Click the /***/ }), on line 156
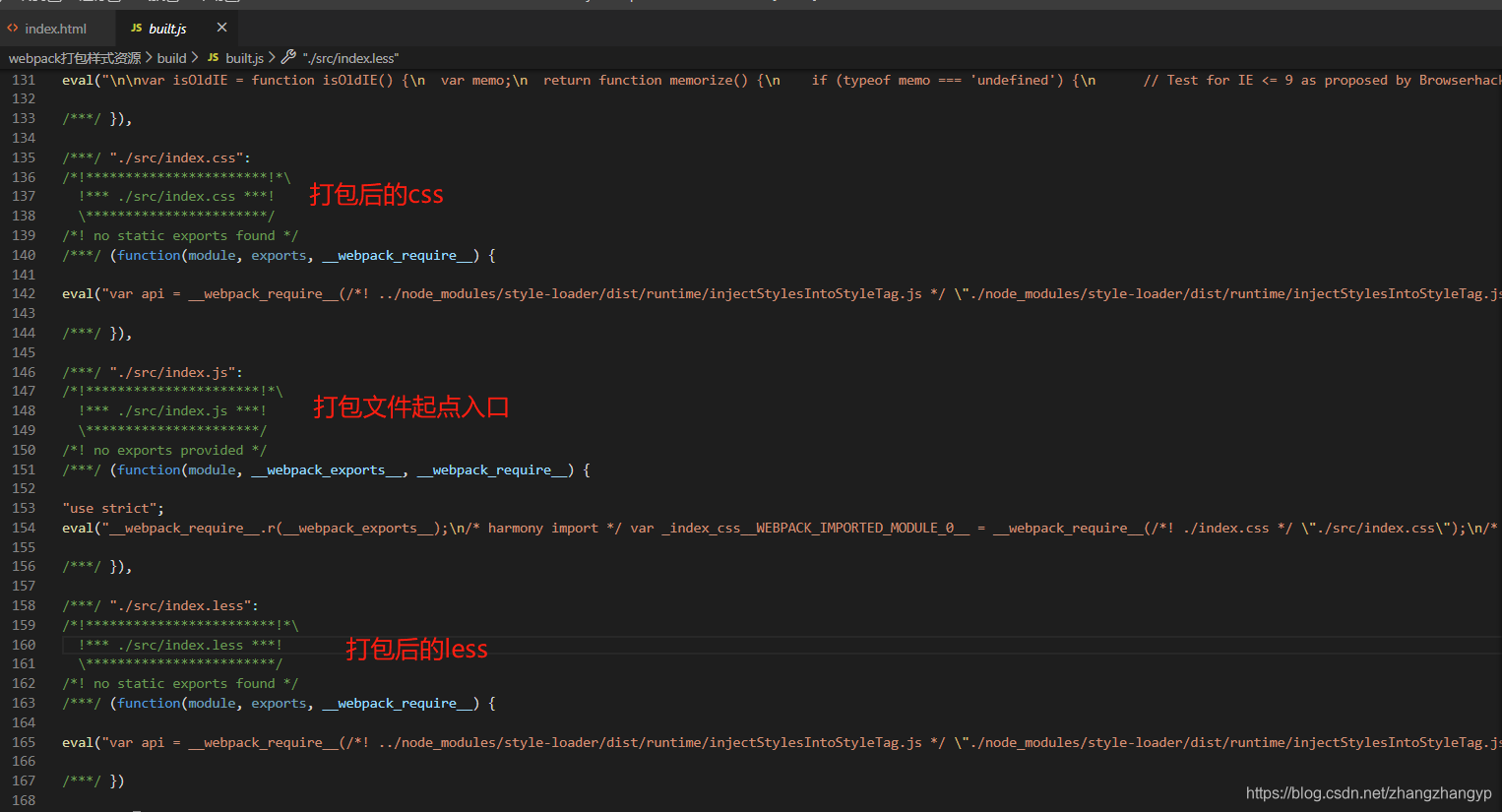Screen dimensions: 1502x812 97,566
